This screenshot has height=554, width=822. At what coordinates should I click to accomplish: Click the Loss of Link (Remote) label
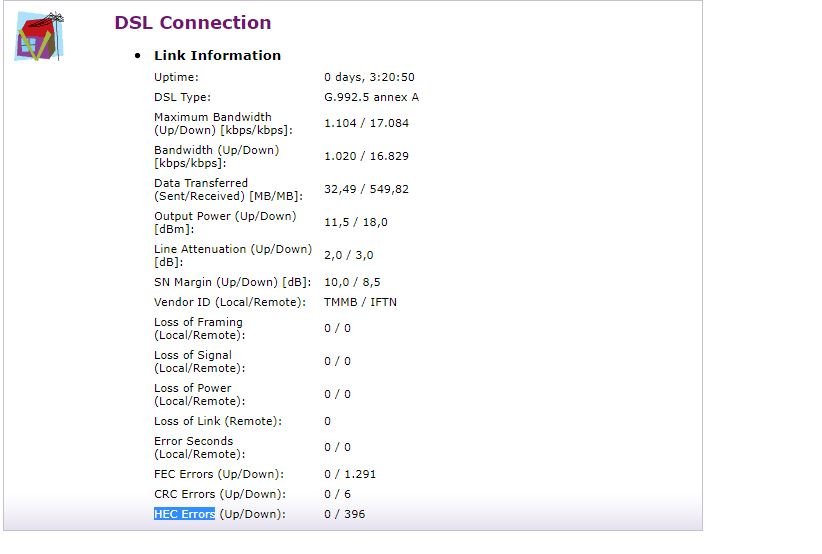click(x=218, y=421)
